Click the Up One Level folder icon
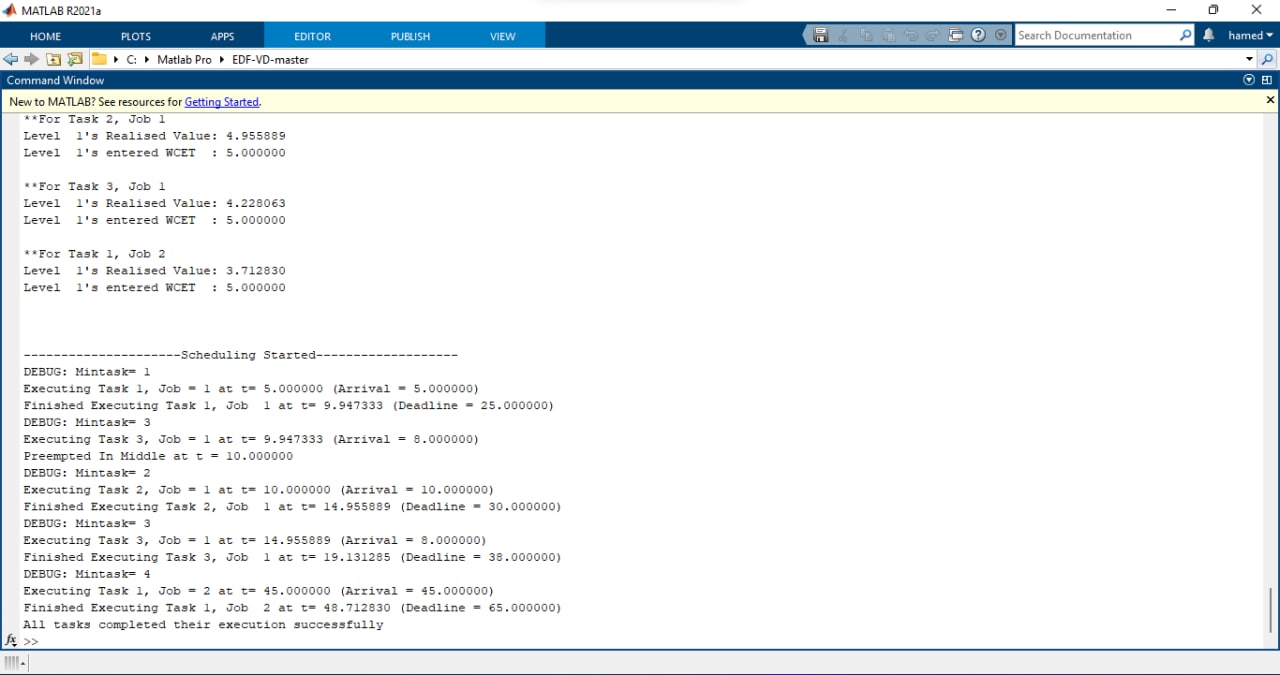Viewport: 1280px width, 675px height. click(x=53, y=59)
